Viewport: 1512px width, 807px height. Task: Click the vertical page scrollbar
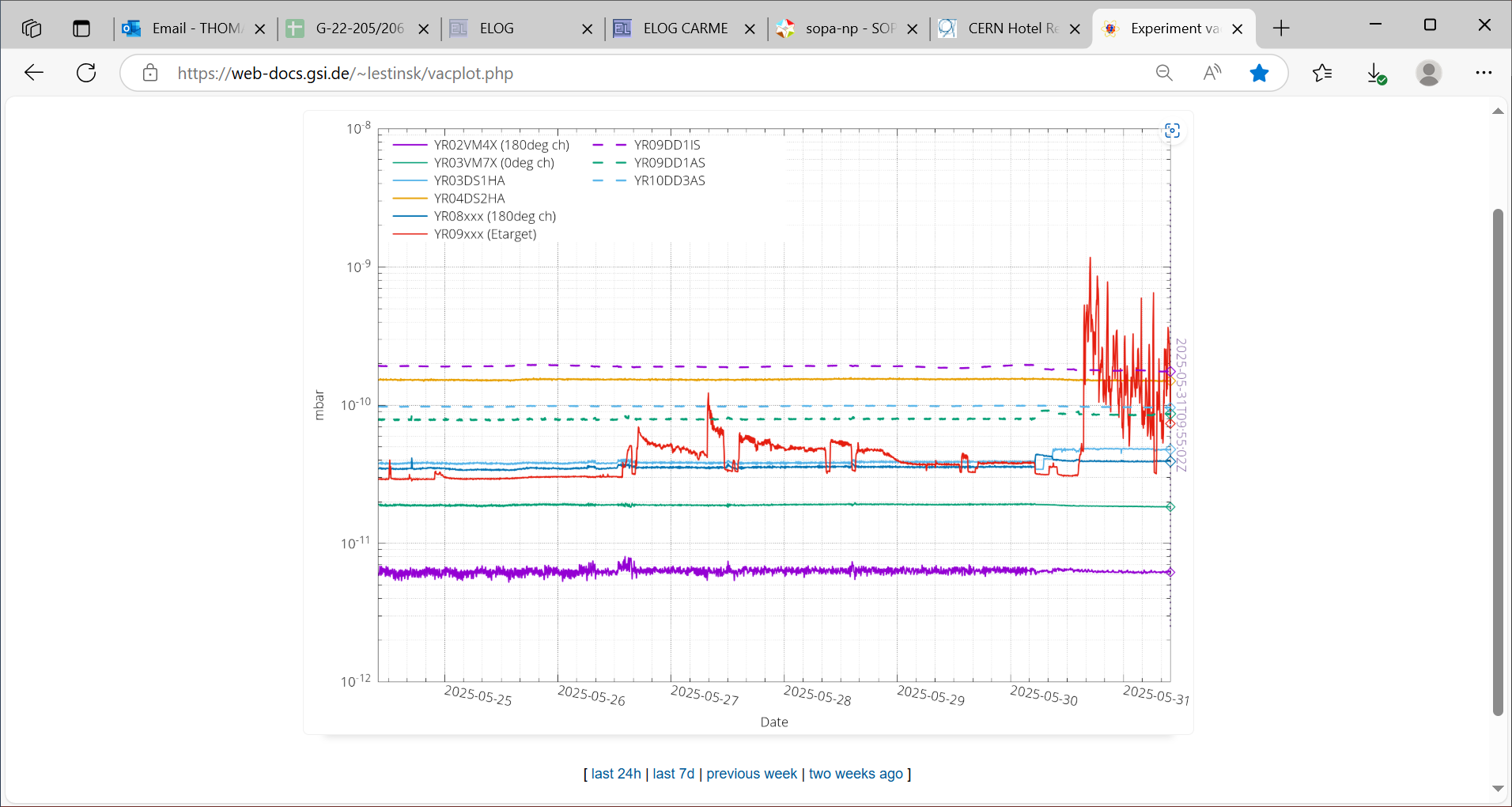[1497, 463]
